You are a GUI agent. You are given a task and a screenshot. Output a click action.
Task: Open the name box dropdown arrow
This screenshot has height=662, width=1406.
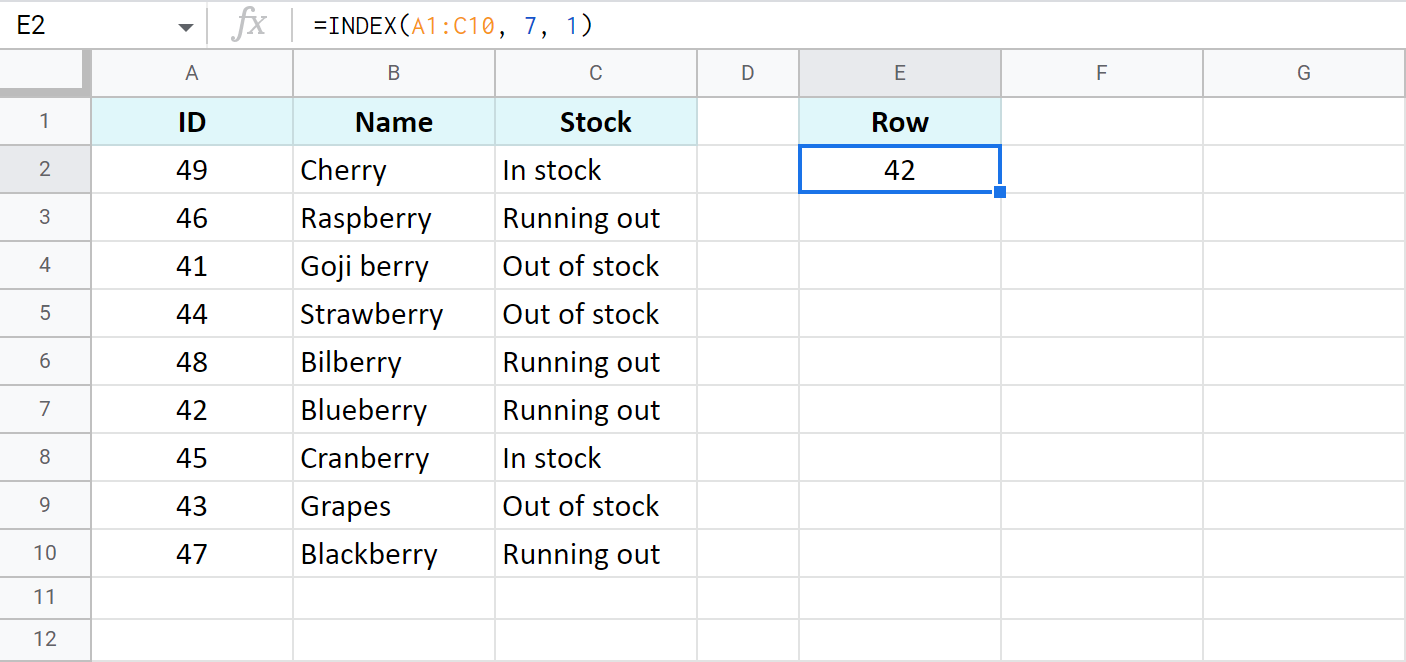click(186, 25)
